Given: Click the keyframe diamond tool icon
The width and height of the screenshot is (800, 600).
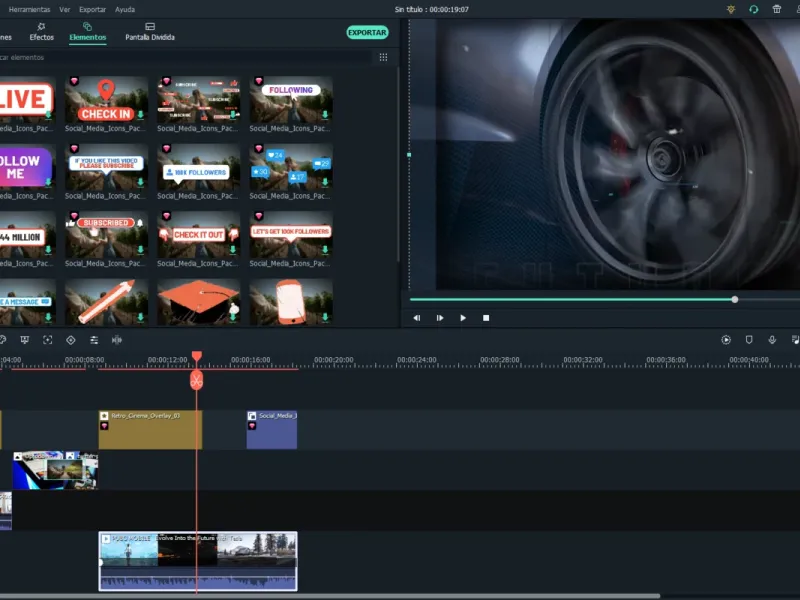Looking at the screenshot, I should (x=71, y=340).
